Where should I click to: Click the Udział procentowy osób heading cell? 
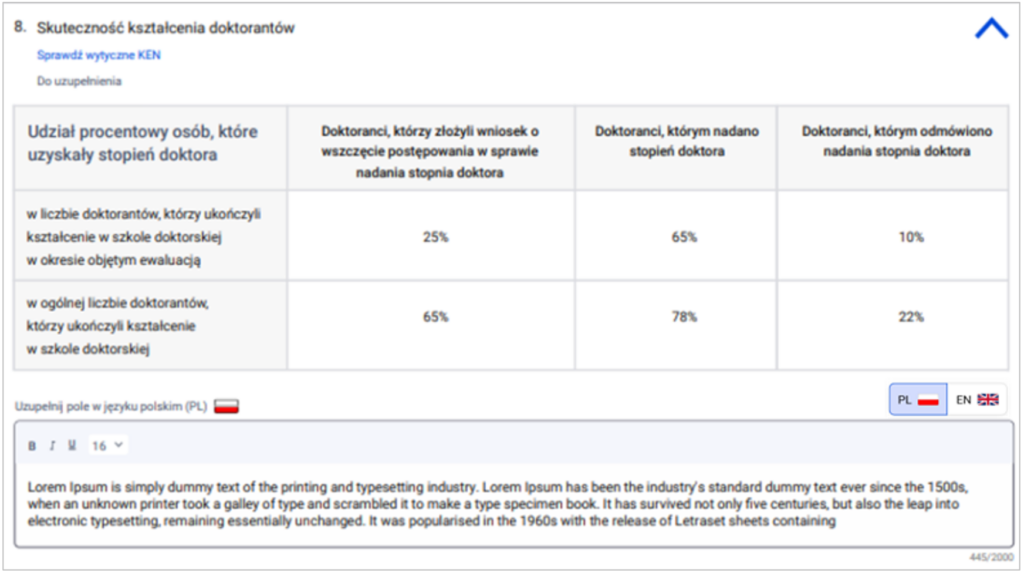click(150, 148)
